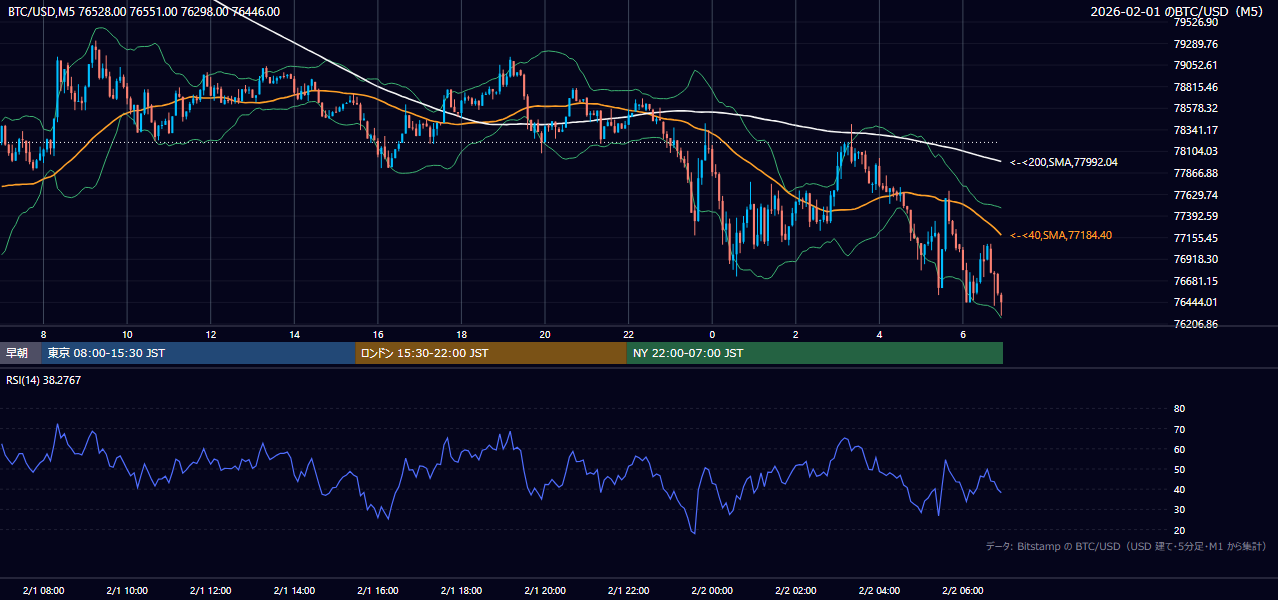The height and width of the screenshot is (600, 1278).
Task: Click RSI scale value 30
Action: pos(1179,510)
